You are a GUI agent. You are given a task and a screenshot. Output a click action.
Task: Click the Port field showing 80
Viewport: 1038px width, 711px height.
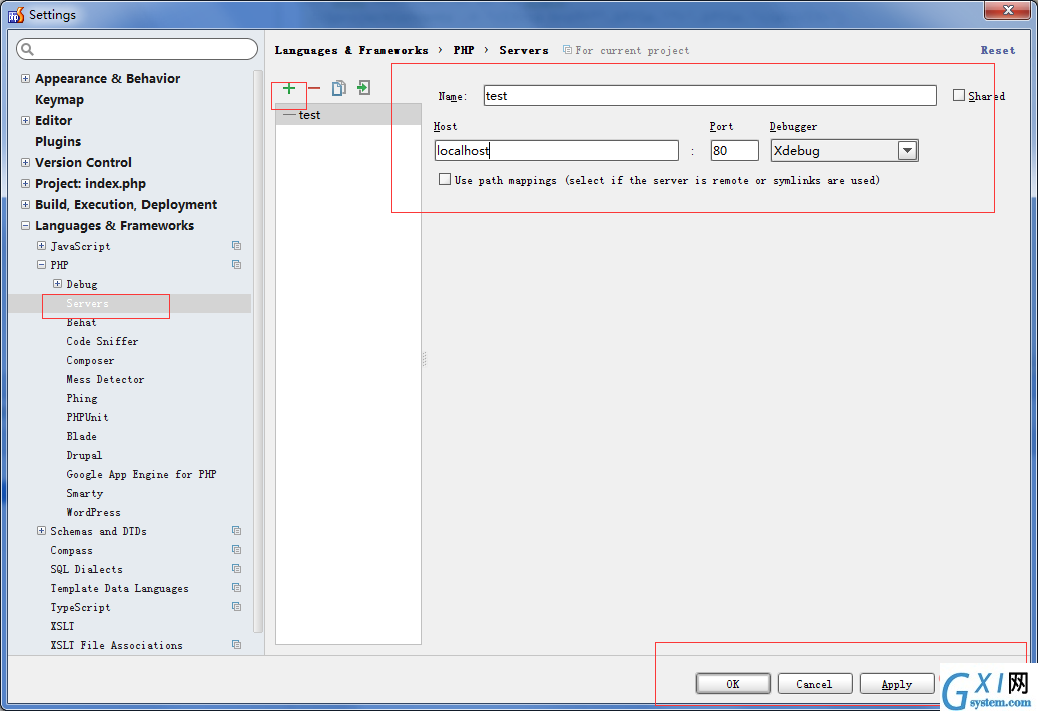pos(734,150)
